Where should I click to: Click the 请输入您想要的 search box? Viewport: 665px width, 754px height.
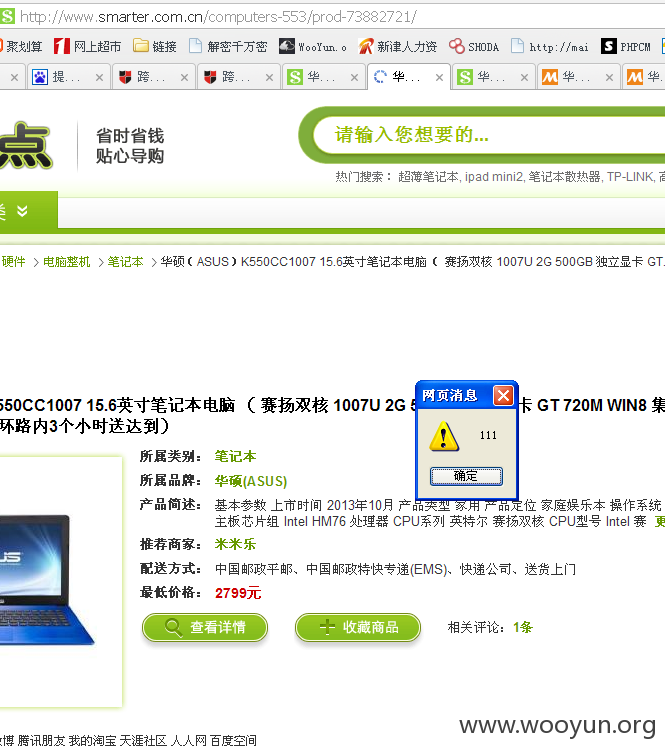point(490,135)
